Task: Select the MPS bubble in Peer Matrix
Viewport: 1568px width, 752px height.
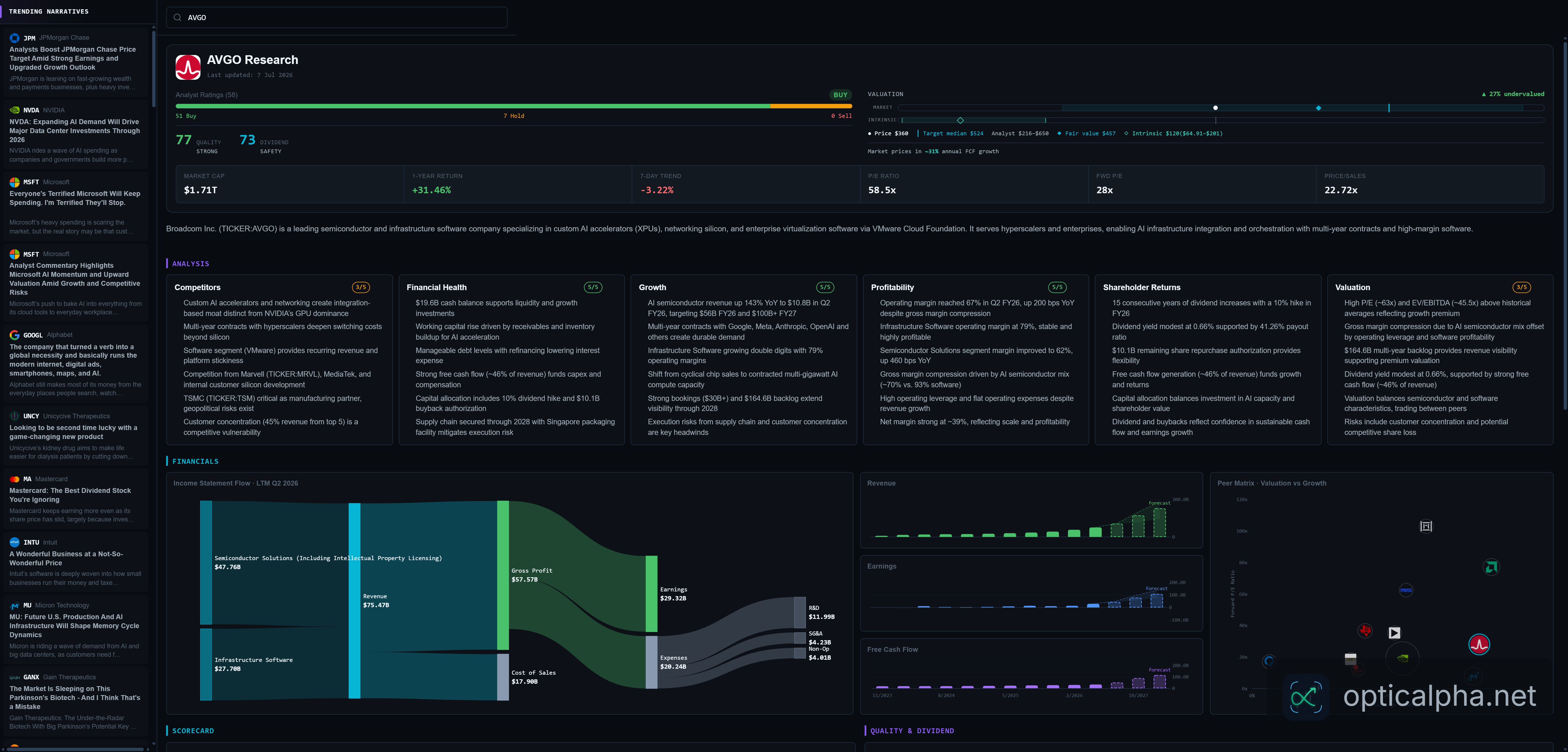Action: [x=1405, y=590]
